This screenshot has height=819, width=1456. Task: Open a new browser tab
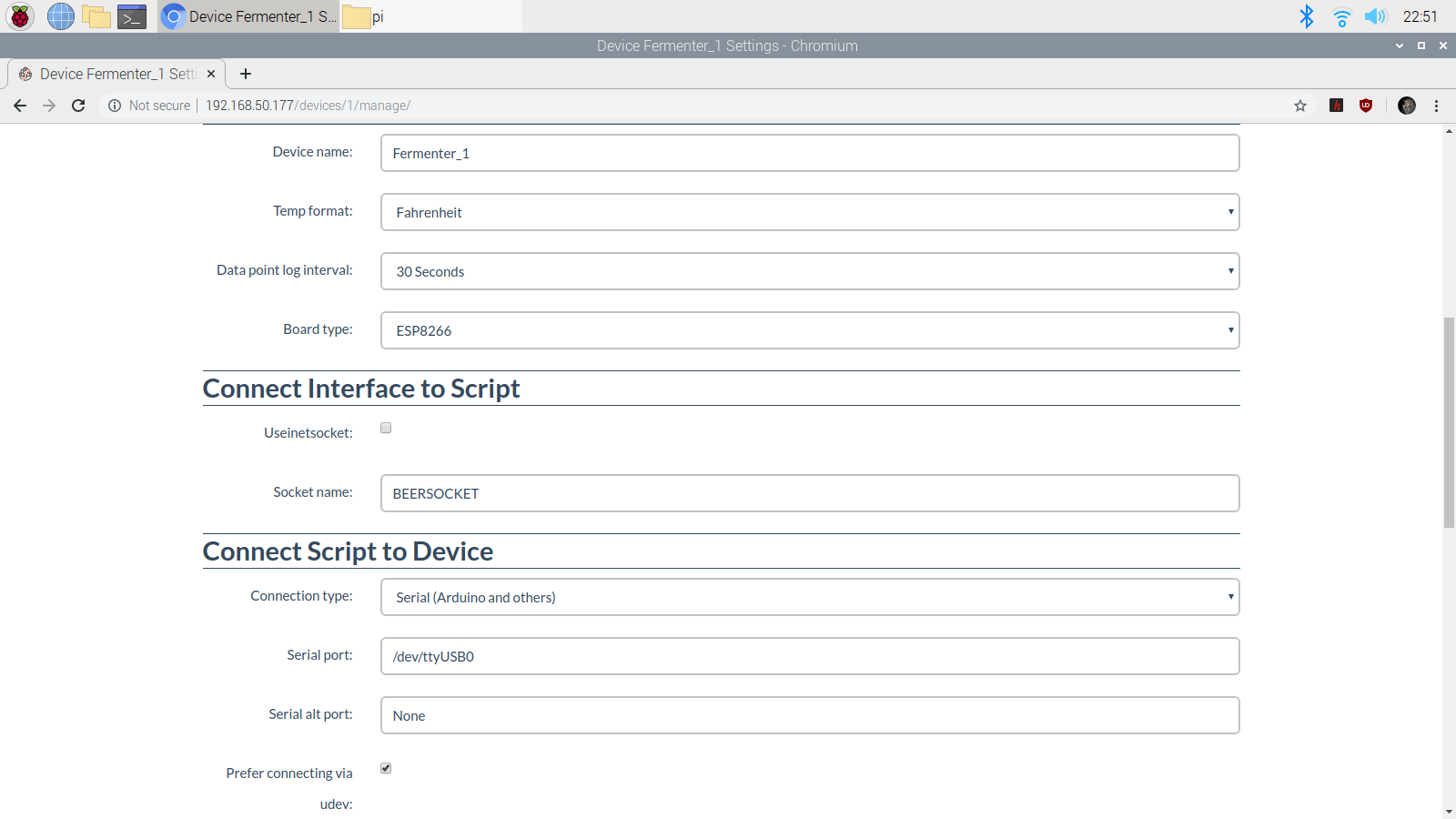point(245,74)
